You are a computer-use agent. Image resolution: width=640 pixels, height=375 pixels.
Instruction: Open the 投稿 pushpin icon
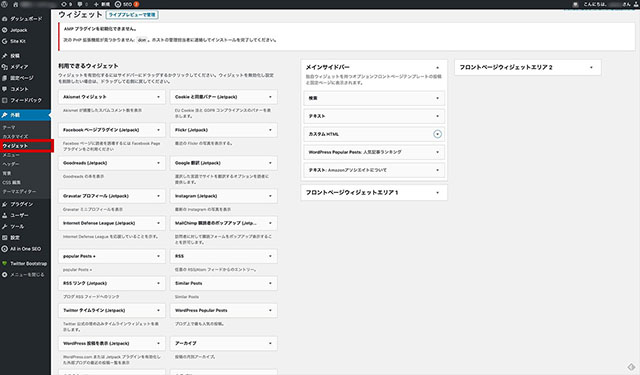tap(4, 55)
